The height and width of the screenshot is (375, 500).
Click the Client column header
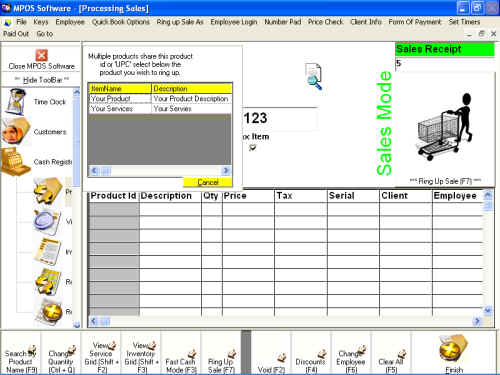[x=406, y=196]
